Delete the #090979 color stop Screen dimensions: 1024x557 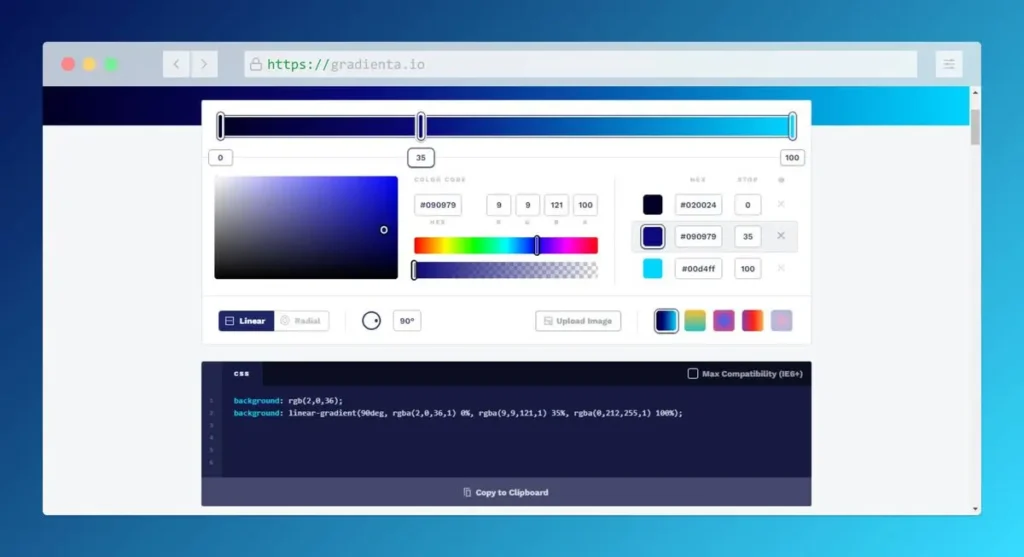tap(781, 236)
